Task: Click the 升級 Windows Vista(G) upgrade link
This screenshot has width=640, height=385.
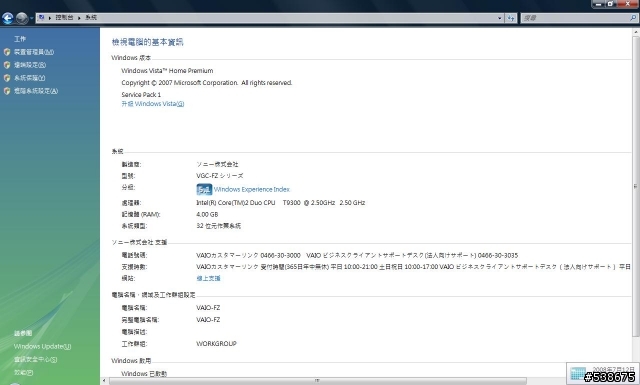Action: (x=153, y=104)
